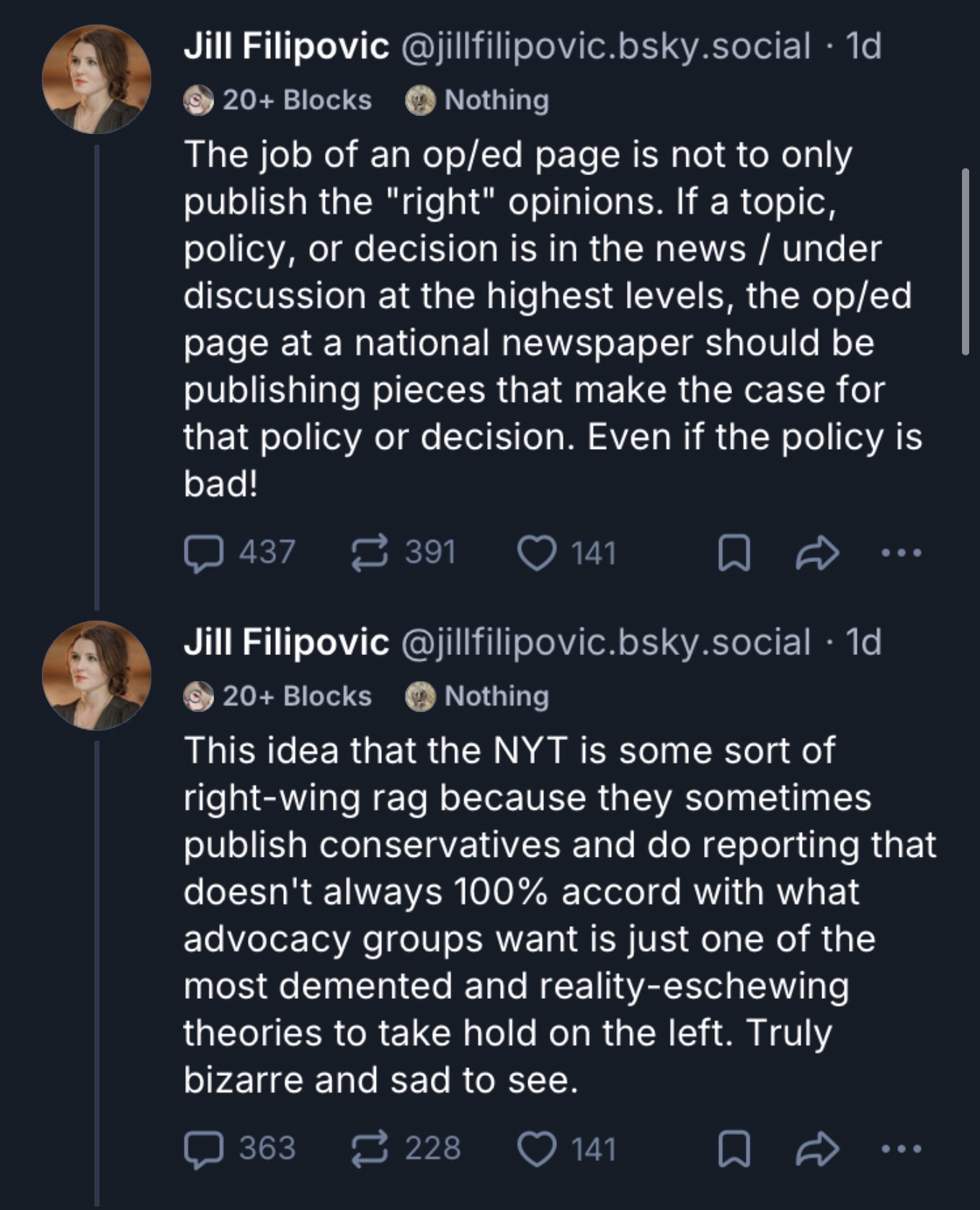Reply to the op/ed page post
This screenshot has width=980, height=1210.
coord(203,554)
